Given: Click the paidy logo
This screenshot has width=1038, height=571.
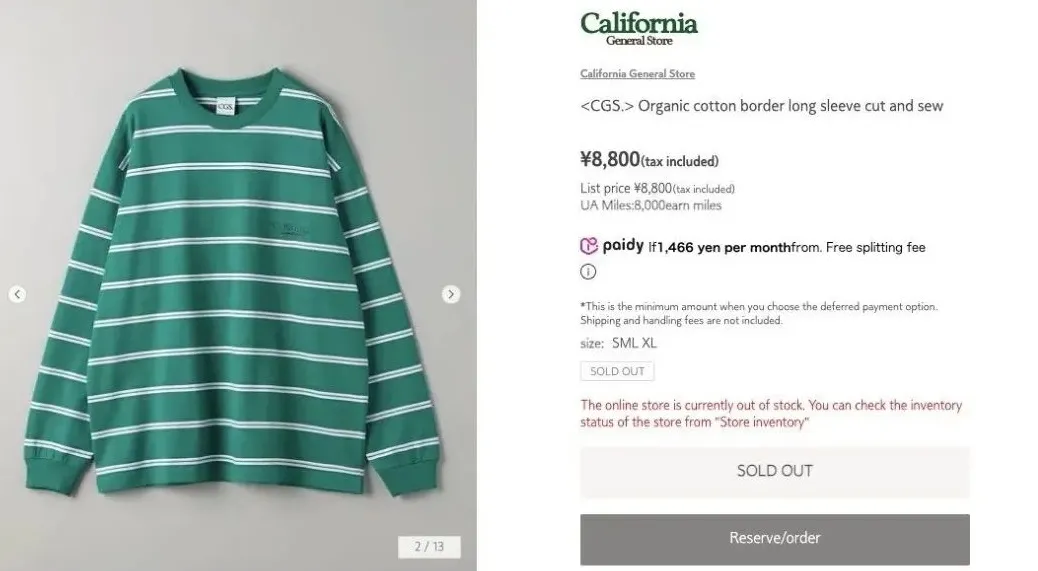Looking at the screenshot, I should coord(611,246).
